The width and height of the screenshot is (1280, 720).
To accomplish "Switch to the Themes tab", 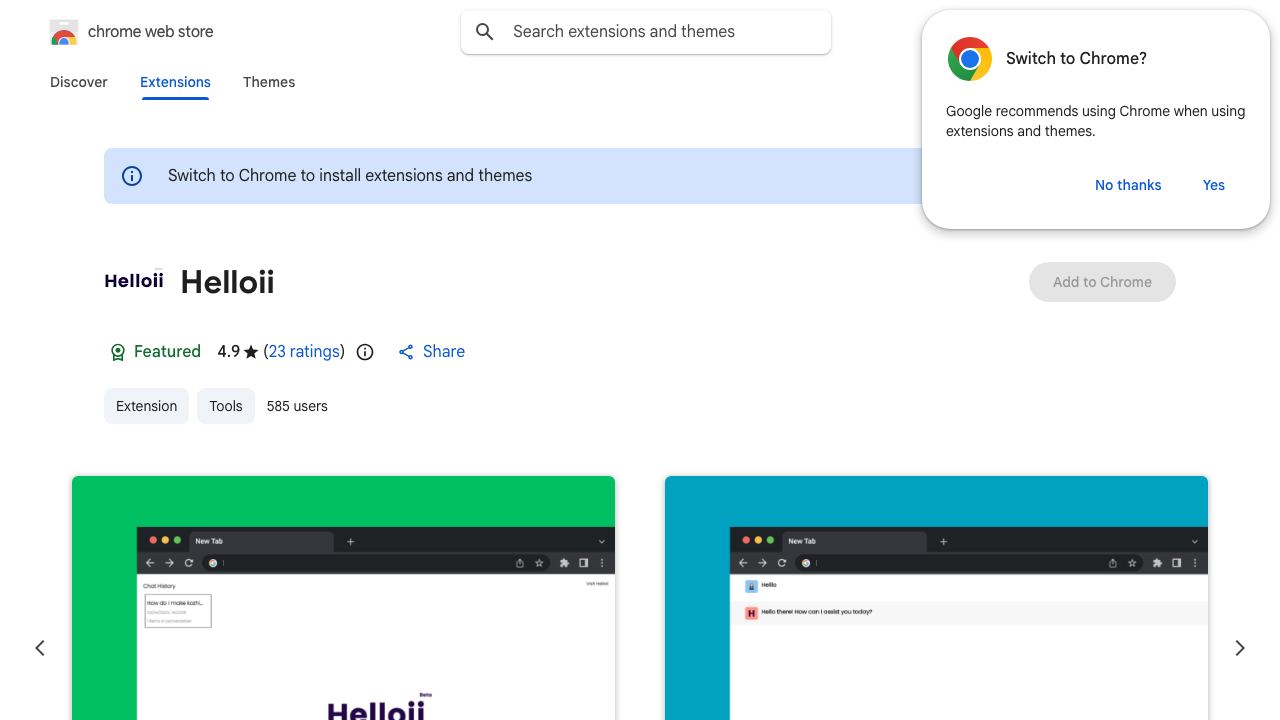I will pos(269,82).
